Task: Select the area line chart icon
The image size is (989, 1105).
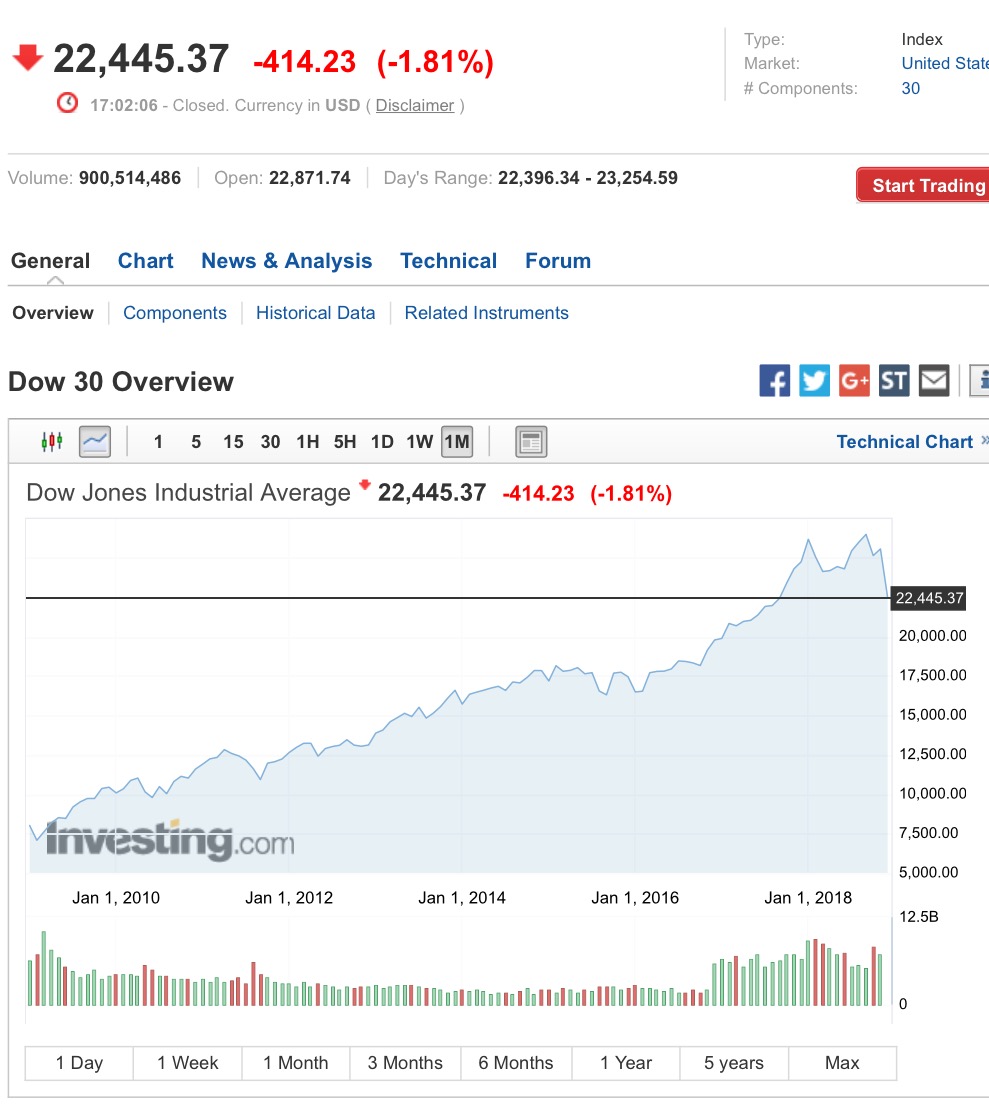Action: coord(95,441)
